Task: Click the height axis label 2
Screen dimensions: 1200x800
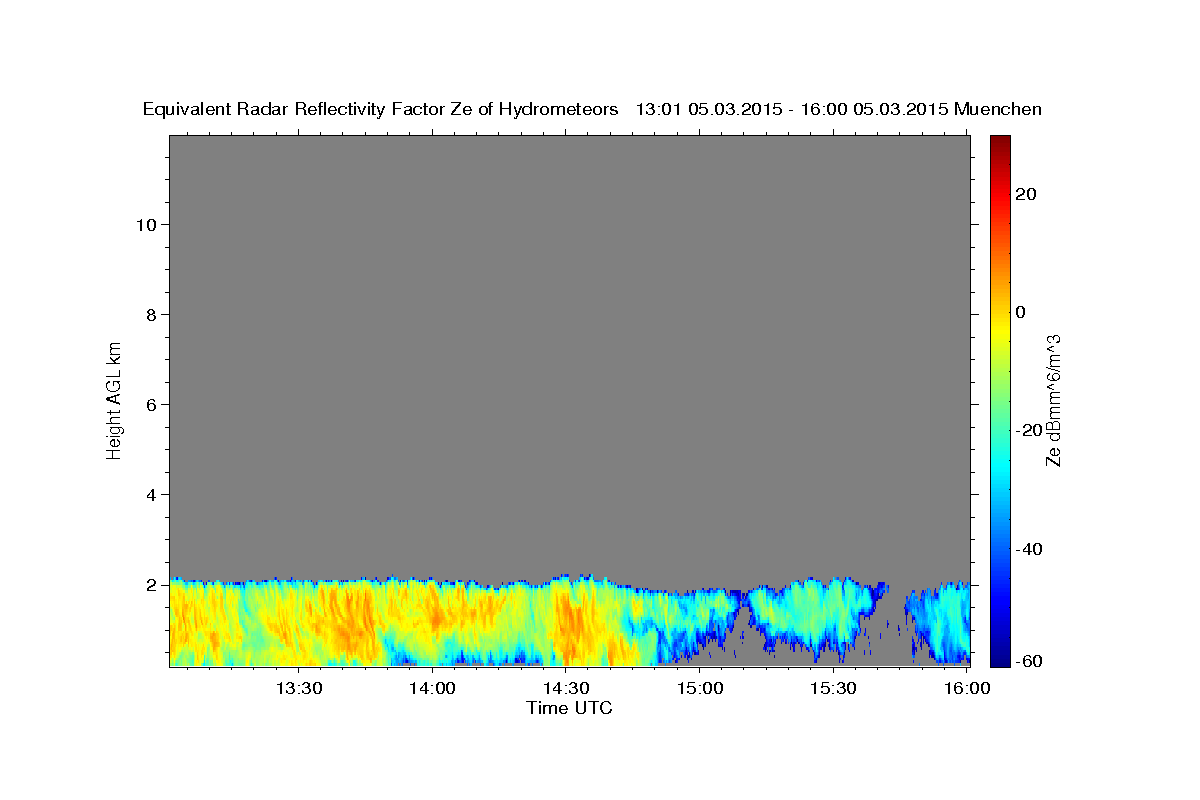Action: tap(150, 584)
